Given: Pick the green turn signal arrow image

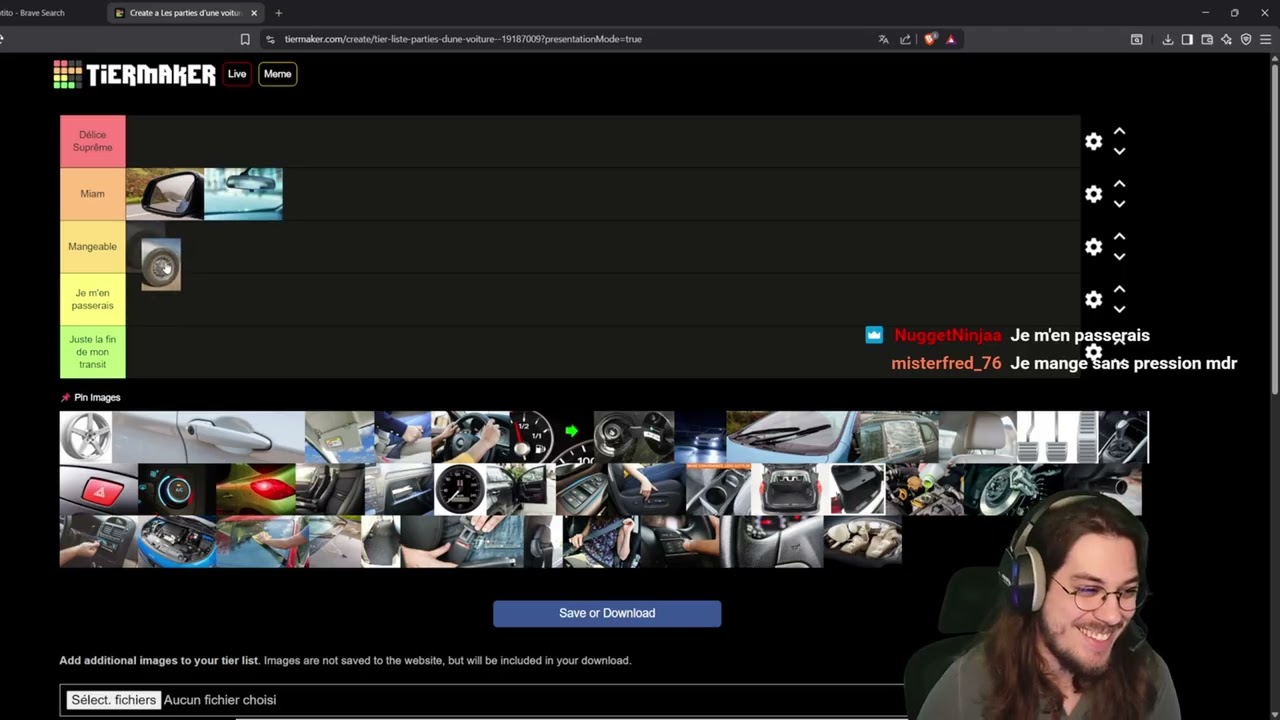Looking at the screenshot, I should click(x=573, y=437).
